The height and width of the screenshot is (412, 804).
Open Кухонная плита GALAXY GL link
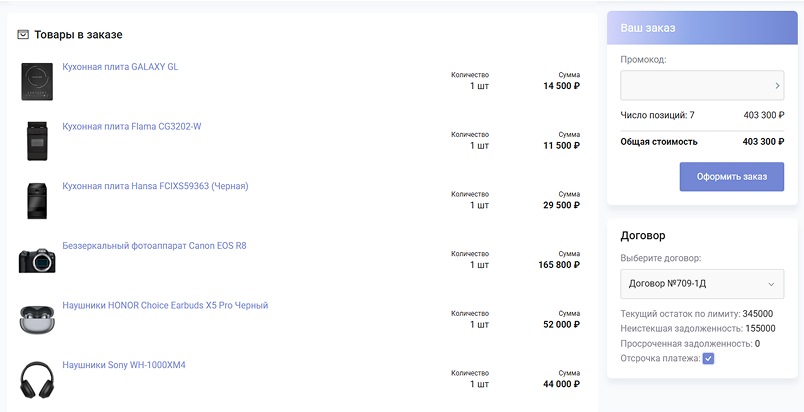pyautogui.click(x=120, y=67)
